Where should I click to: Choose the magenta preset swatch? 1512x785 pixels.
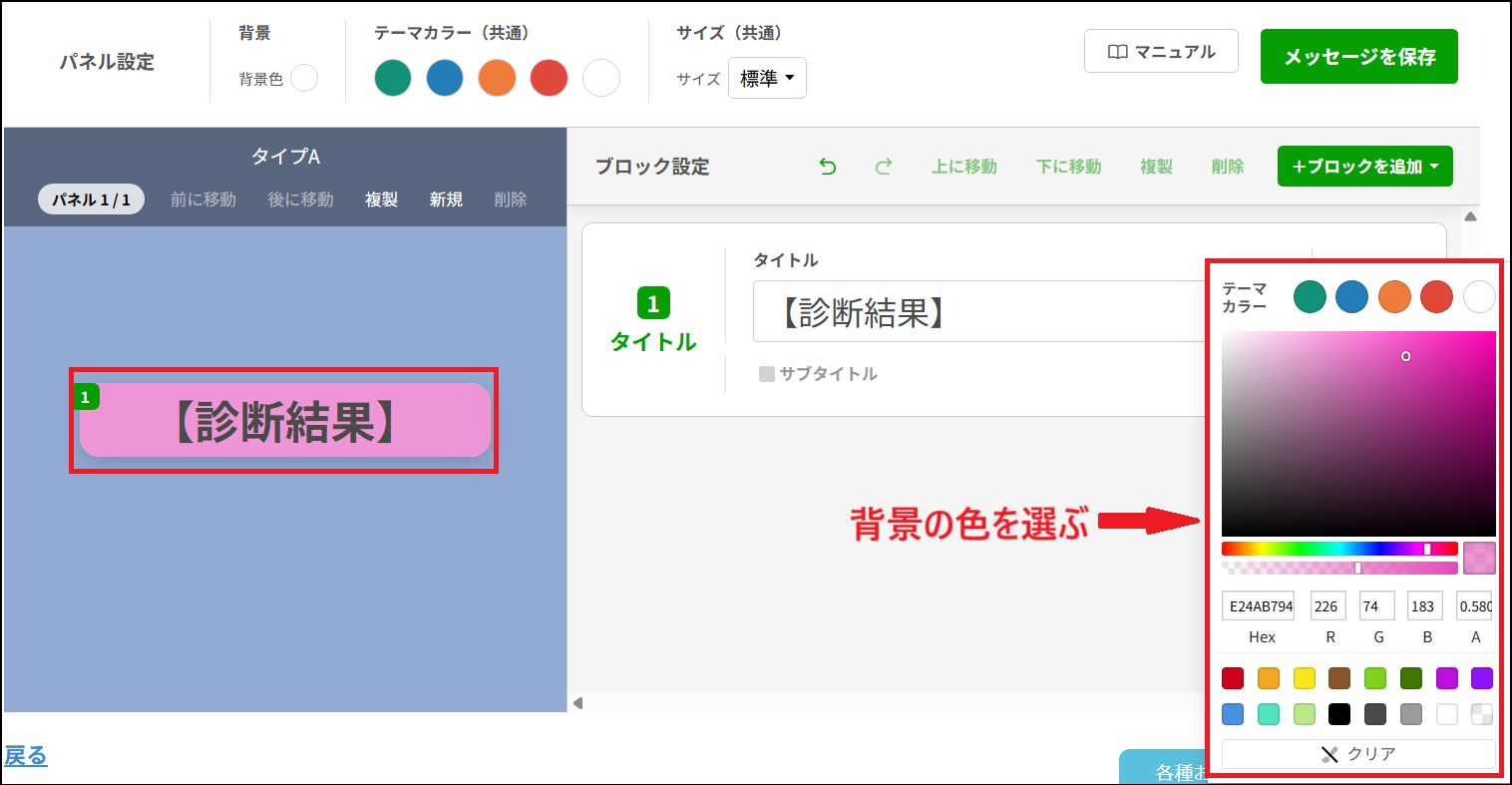click(x=1447, y=678)
